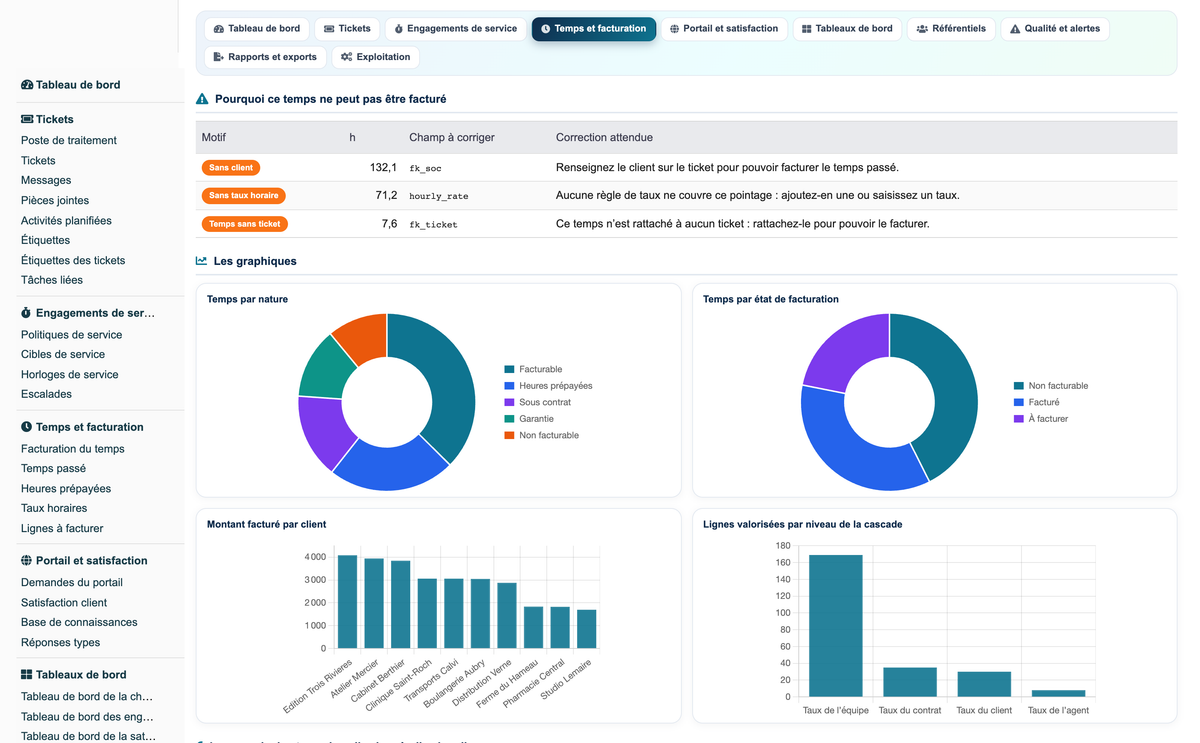
Task: Select the Exploitation tab
Action: [x=375, y=57]
